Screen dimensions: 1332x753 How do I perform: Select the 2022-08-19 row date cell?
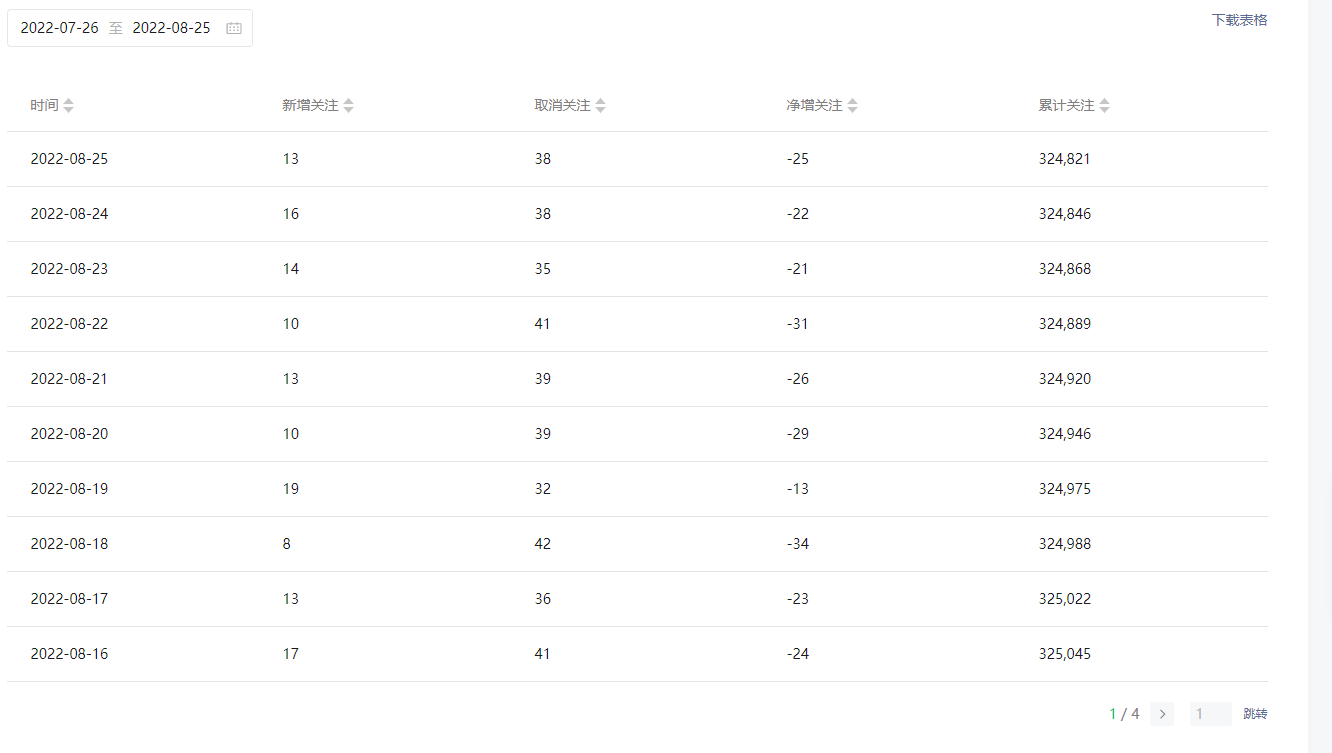click(x=69, y=489)
